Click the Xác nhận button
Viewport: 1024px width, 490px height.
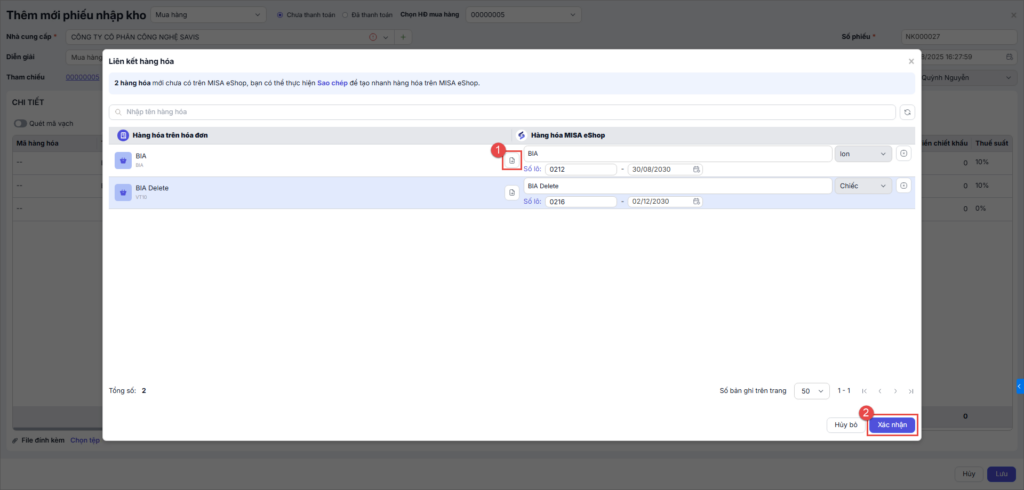pyautogui.click(x=892, y=425)
